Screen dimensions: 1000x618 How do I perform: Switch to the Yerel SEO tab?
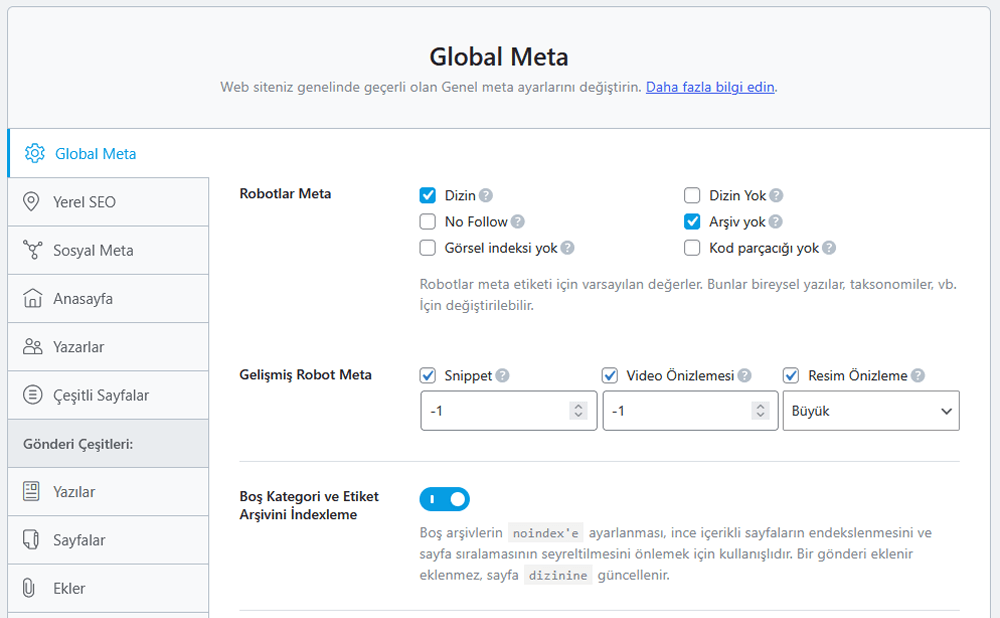(x=108, y=202)
